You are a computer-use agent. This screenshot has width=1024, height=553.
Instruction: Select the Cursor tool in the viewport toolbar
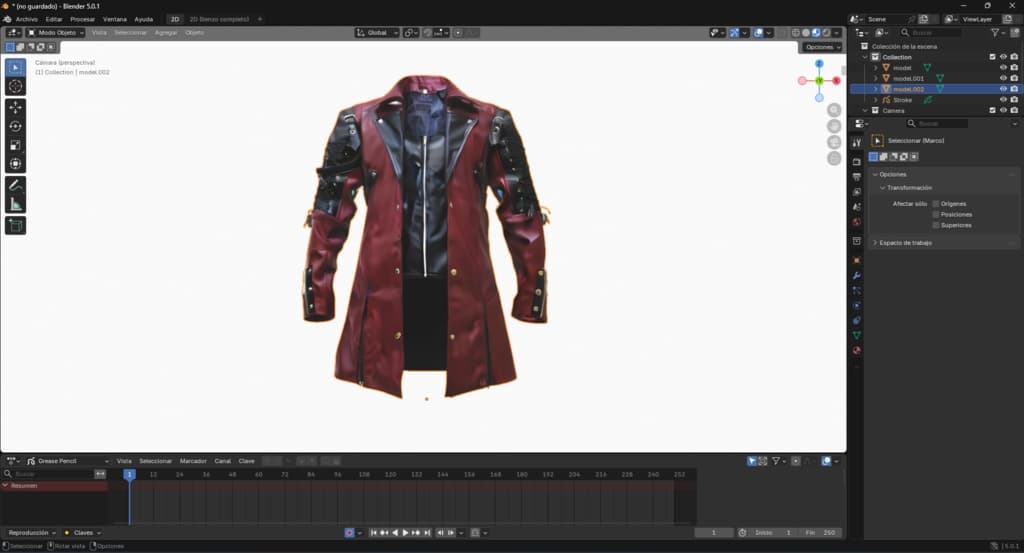(x=16, y=87)
